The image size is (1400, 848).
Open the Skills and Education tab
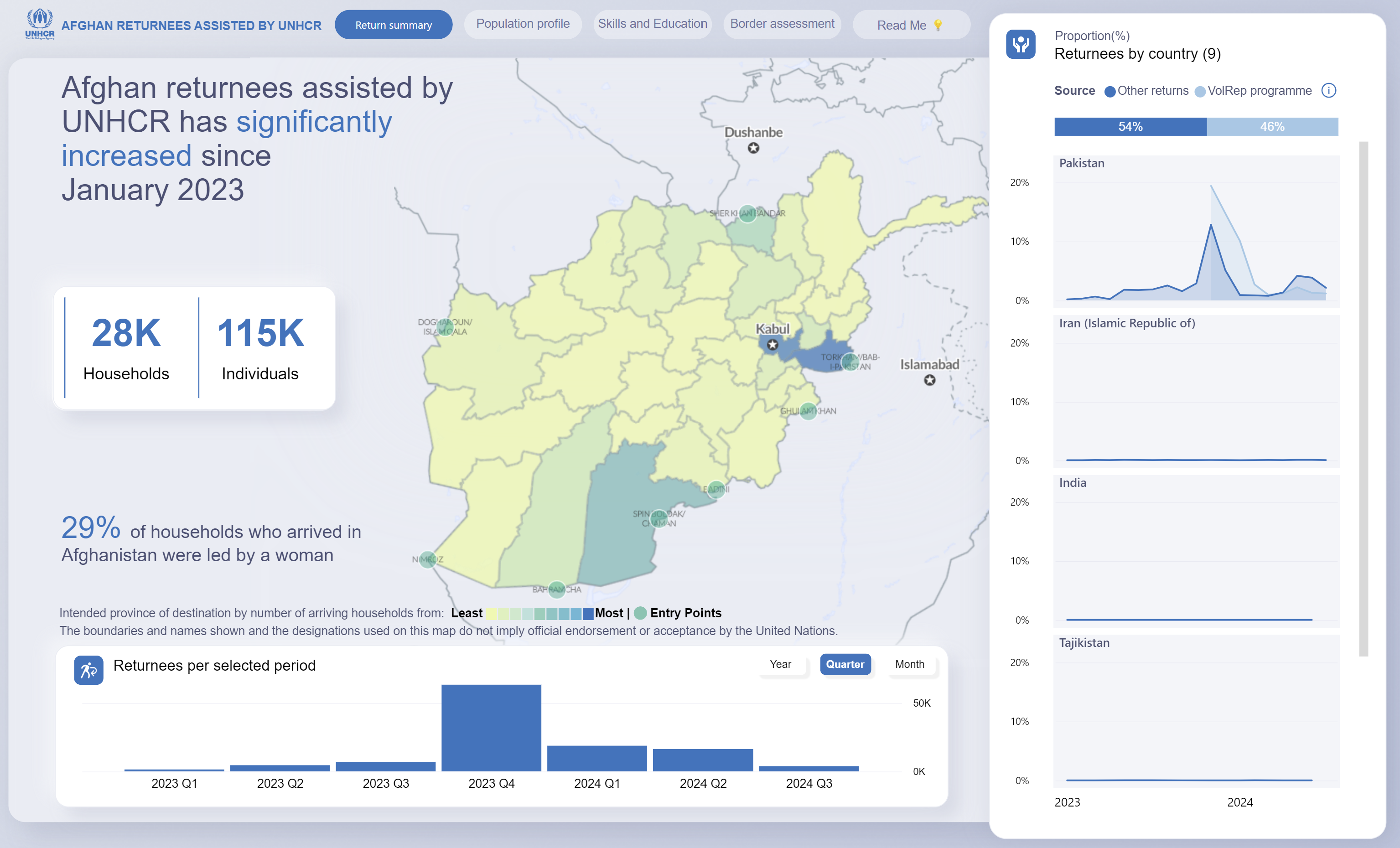pos(652,24)
